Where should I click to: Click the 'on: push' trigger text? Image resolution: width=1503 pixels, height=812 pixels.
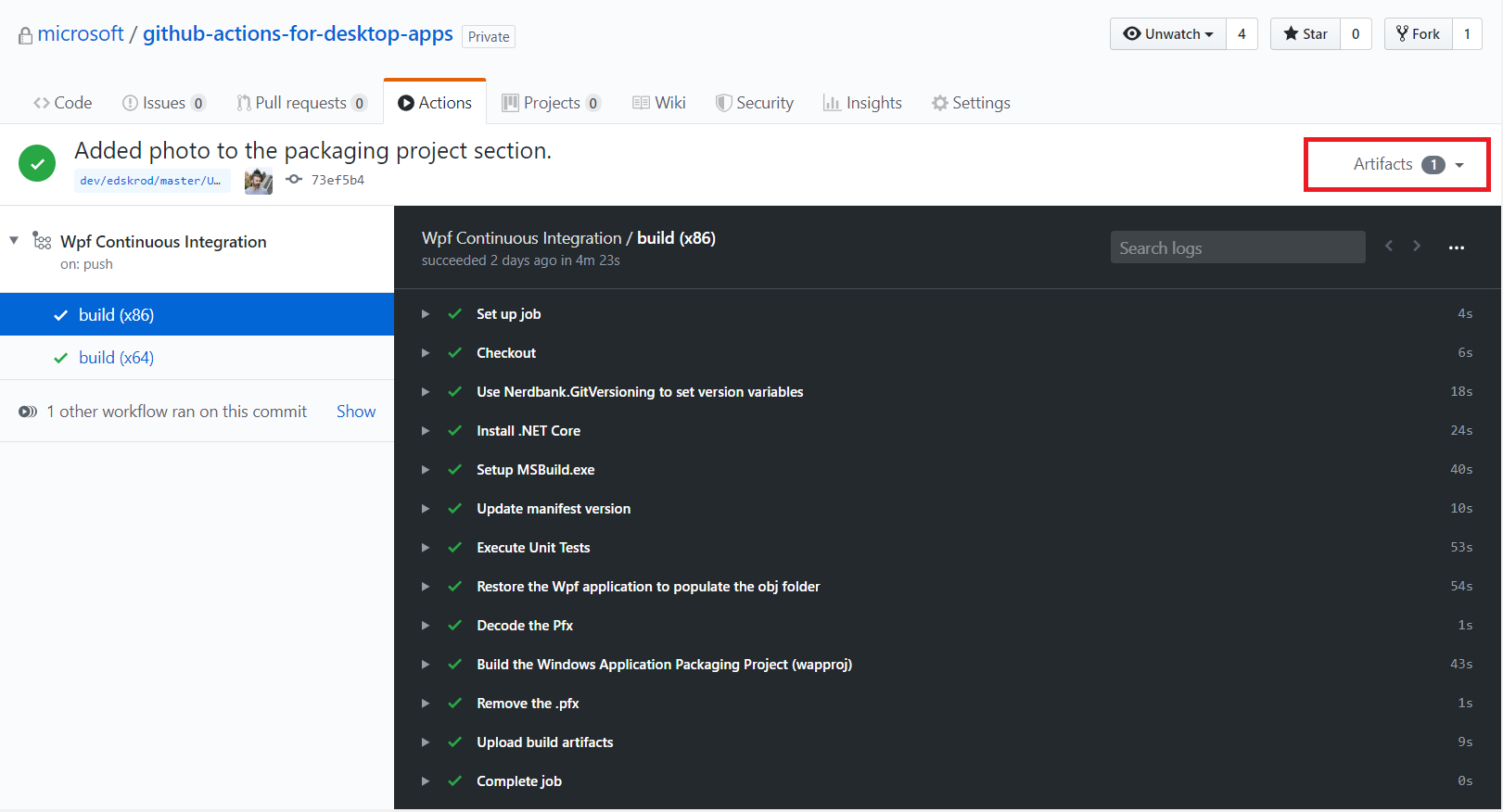(86, 264)
